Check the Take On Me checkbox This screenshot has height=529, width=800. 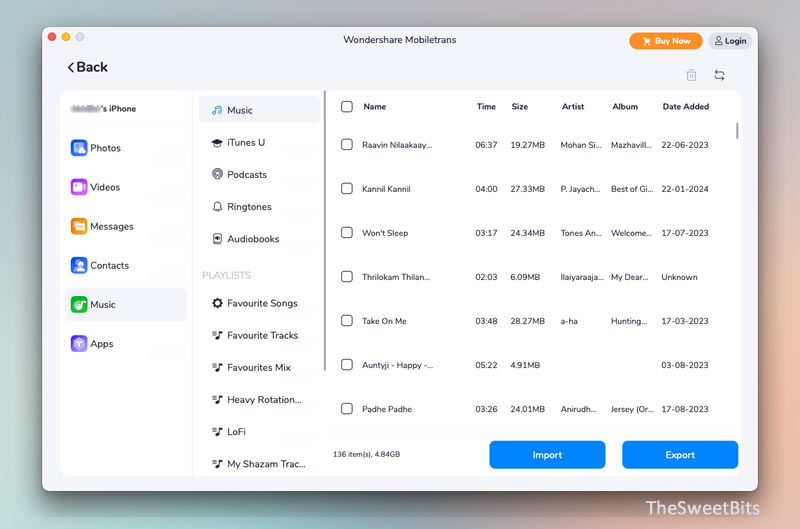tap(347, 321)
